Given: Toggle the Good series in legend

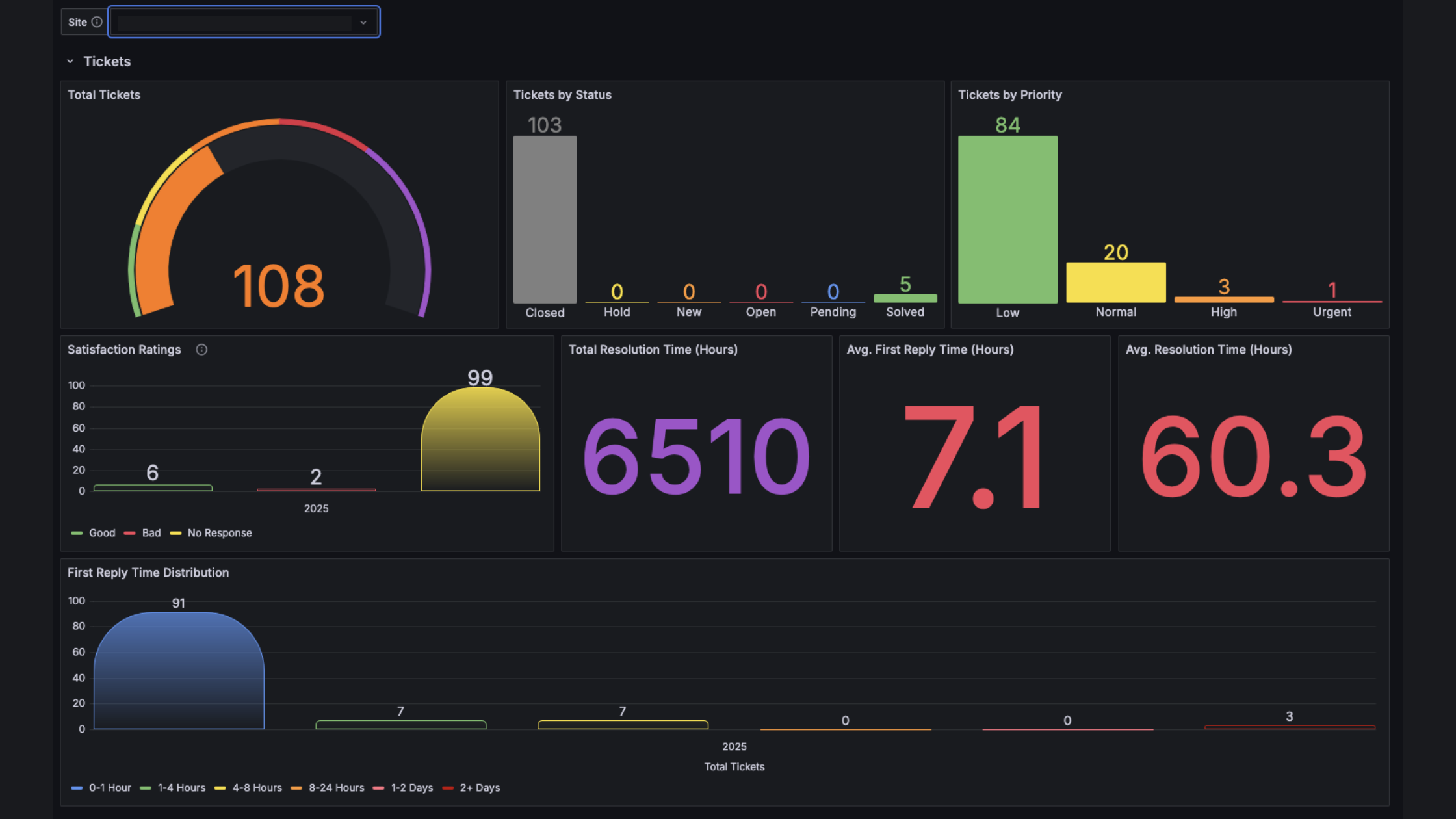Looking at the screenshot, I should [x=101, y=533].
